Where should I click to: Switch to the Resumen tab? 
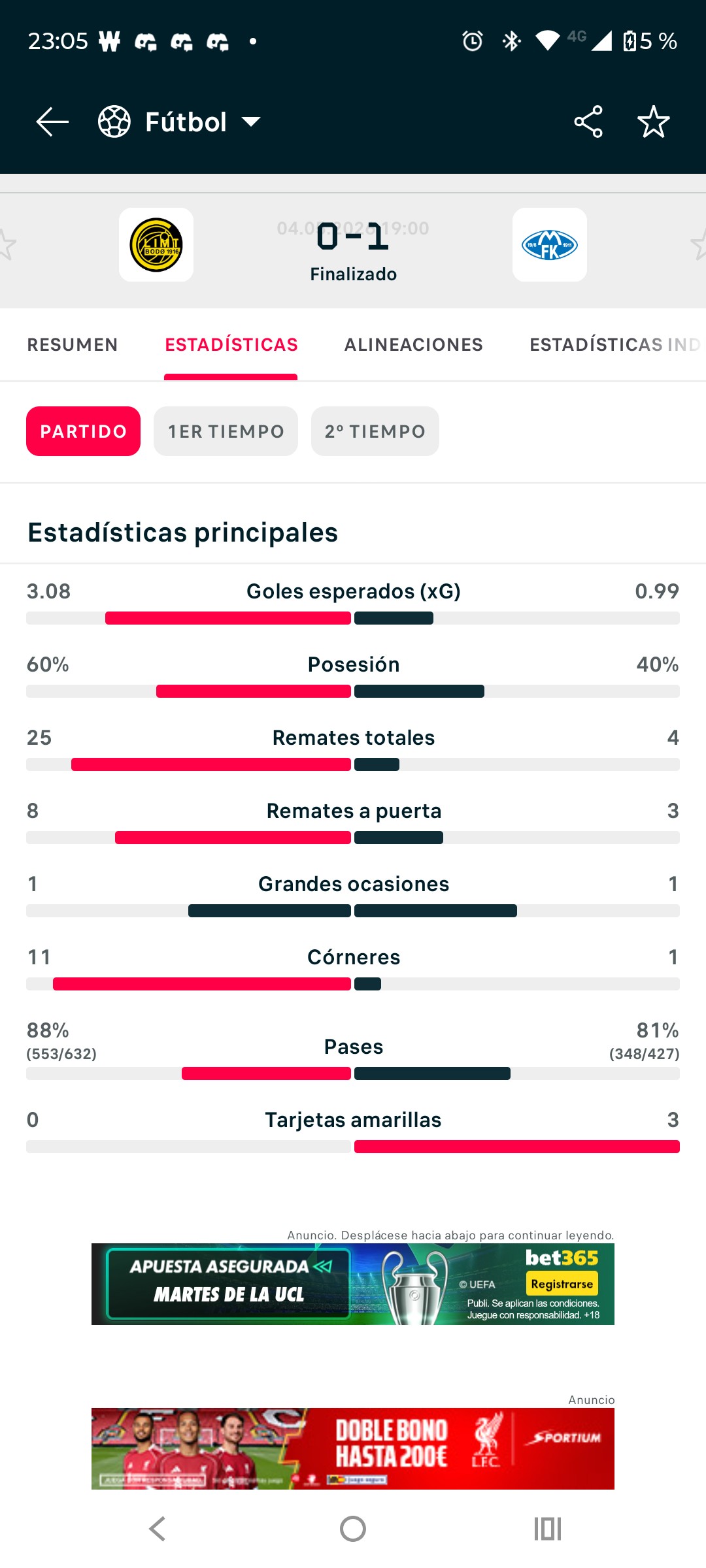pos(73,344)
